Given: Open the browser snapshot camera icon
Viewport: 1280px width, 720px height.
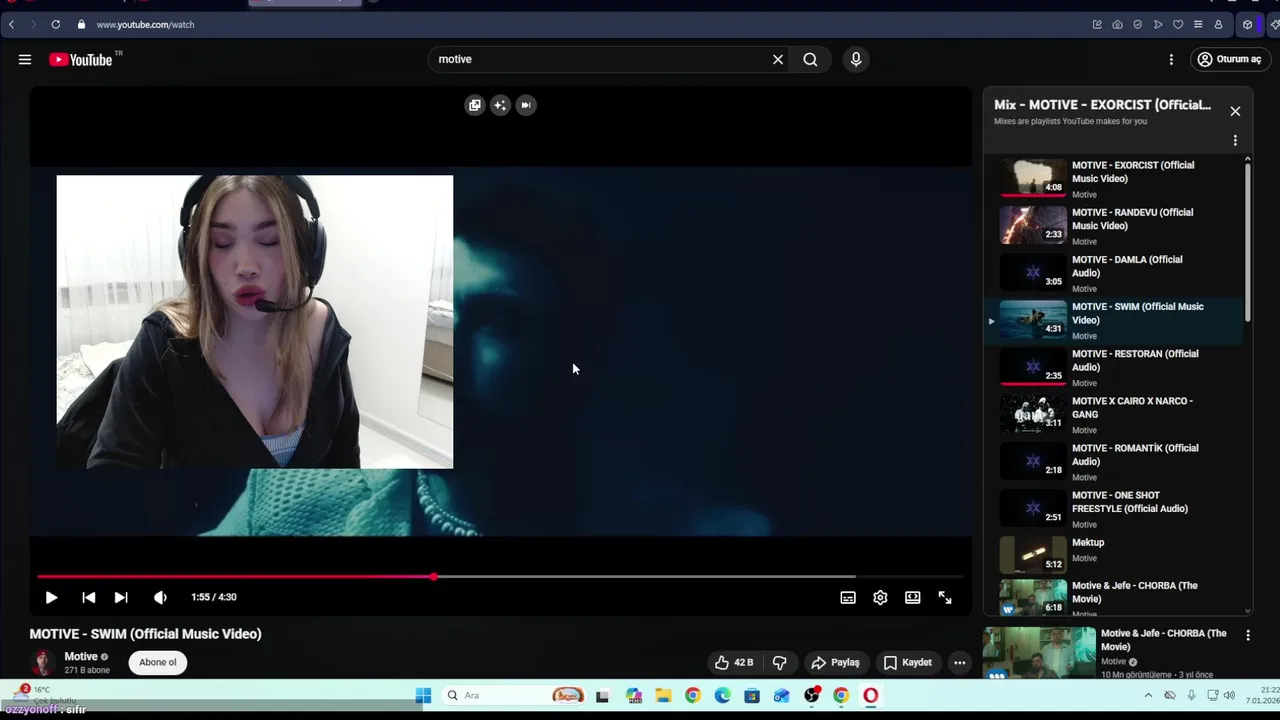Looking at the screenshot, I should 1117,24.
